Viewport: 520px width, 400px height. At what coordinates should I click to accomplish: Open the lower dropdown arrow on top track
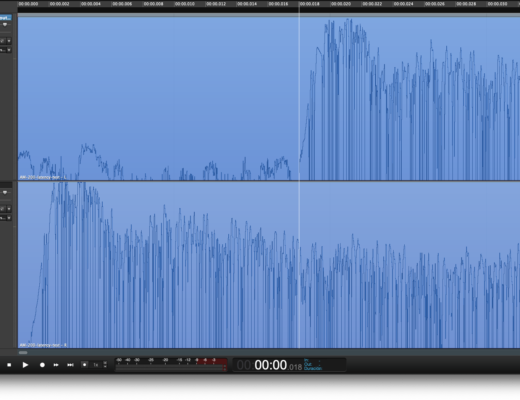coord(9,50)
